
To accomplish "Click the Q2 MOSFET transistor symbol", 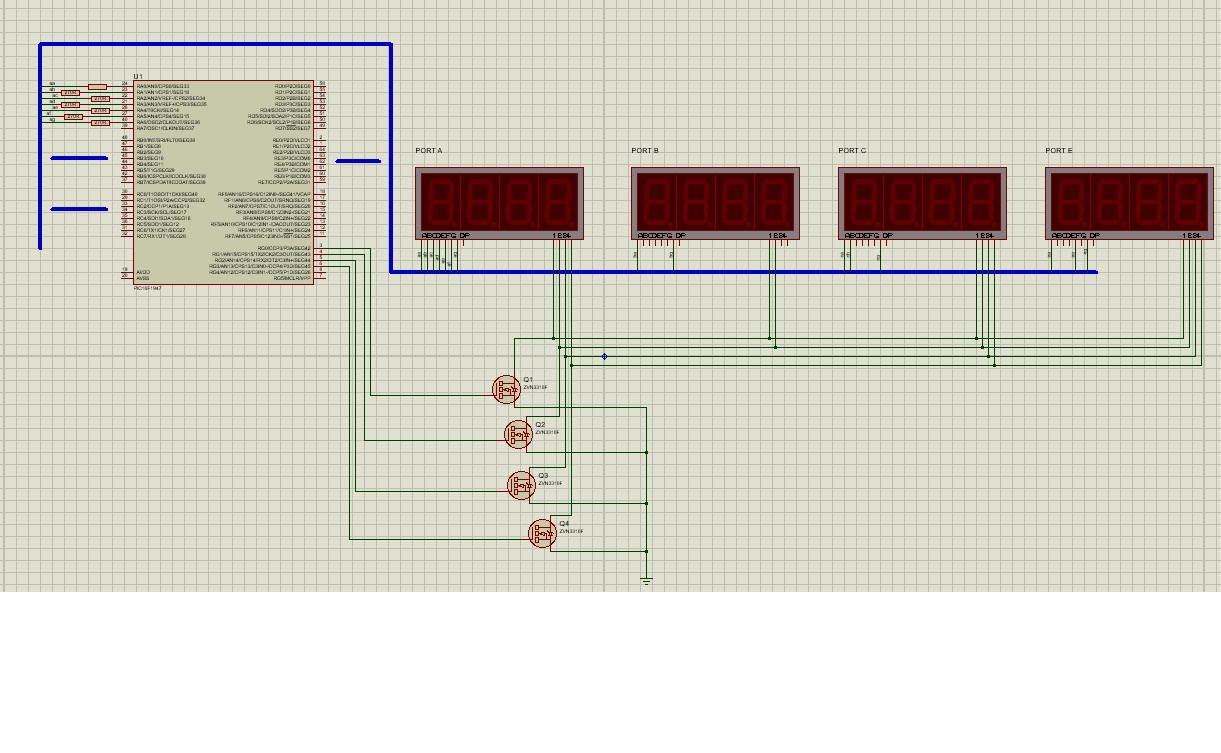I will [x=517, y=434].
